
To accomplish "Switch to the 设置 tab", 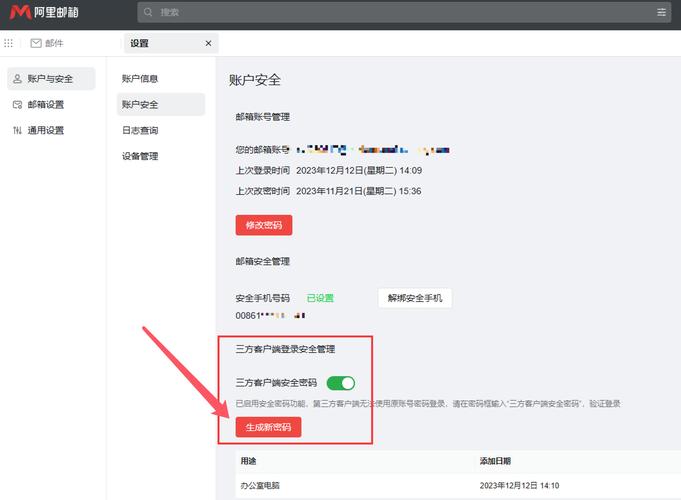I will tap(171, 43).
